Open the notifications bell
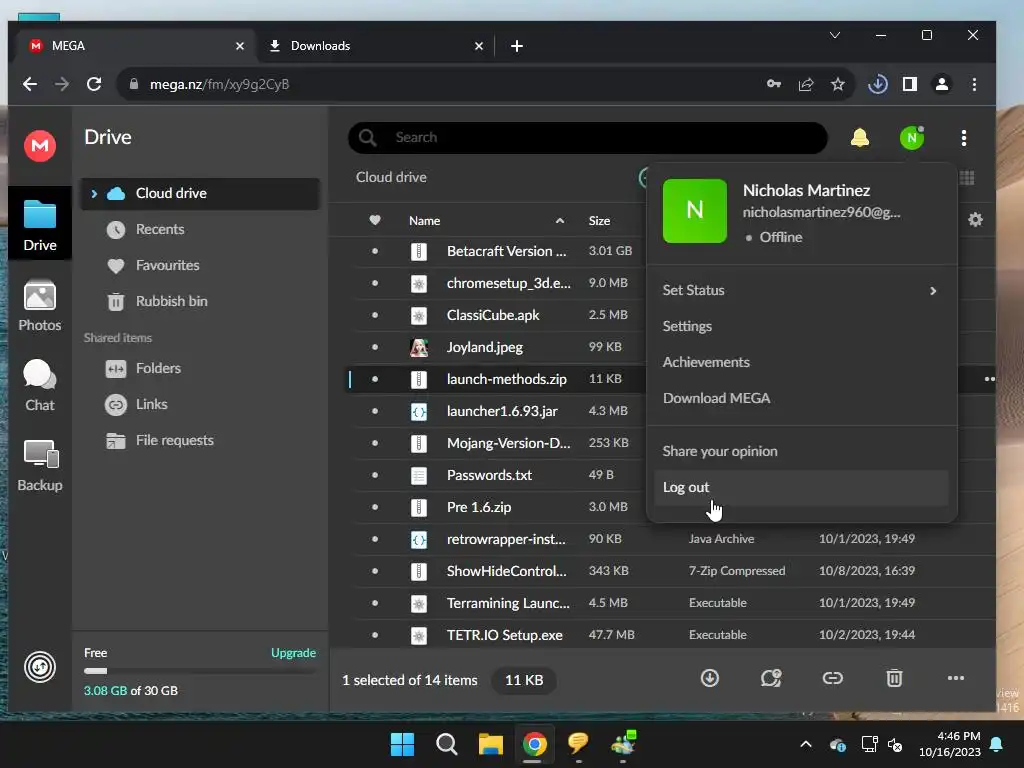This screenshot has width=1024, height=768. (859, 138)
